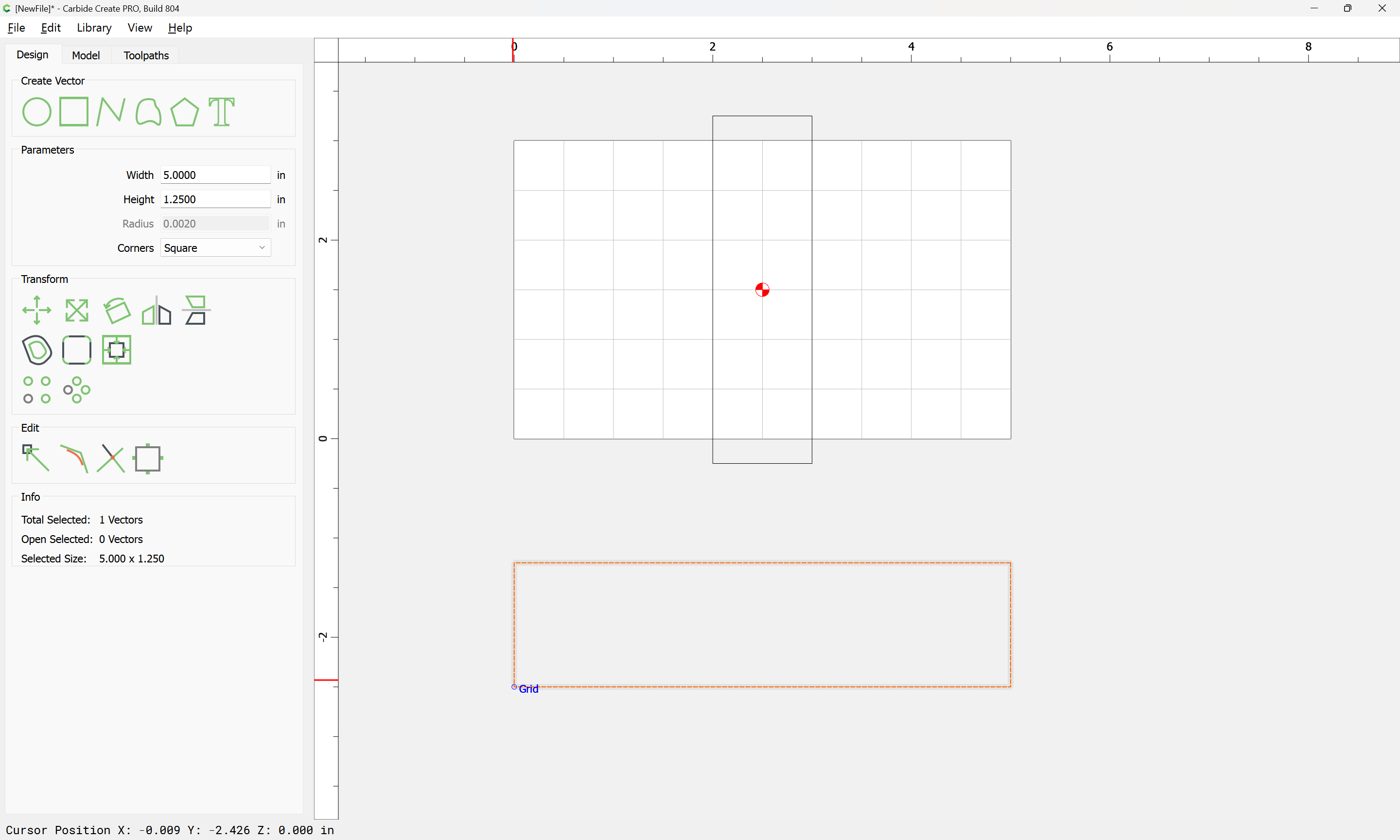Select the Polyline vector tool
Image resolution: width=1400 pixels, height=840 pixels.
pos(110,111)
